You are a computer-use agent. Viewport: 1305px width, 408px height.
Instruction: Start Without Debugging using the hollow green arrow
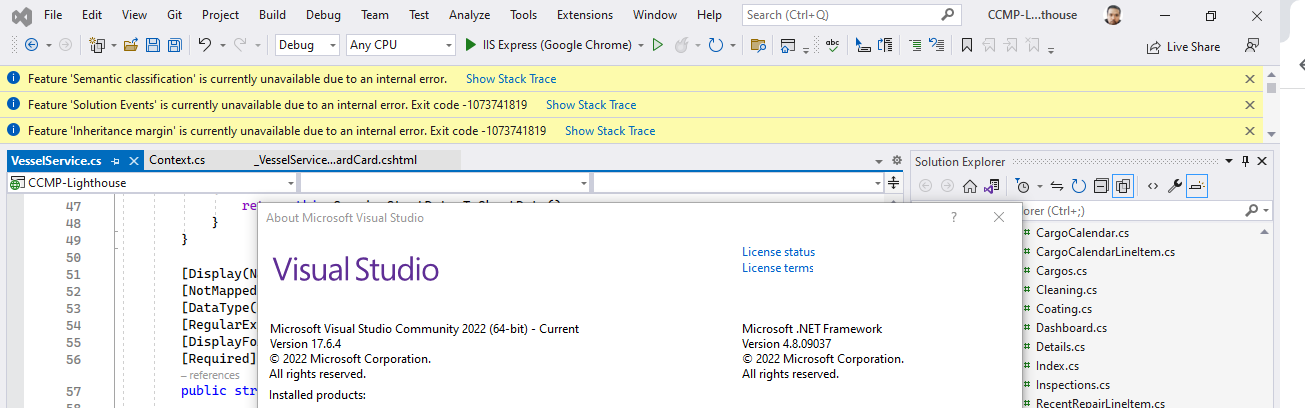[x=657, y=45]
